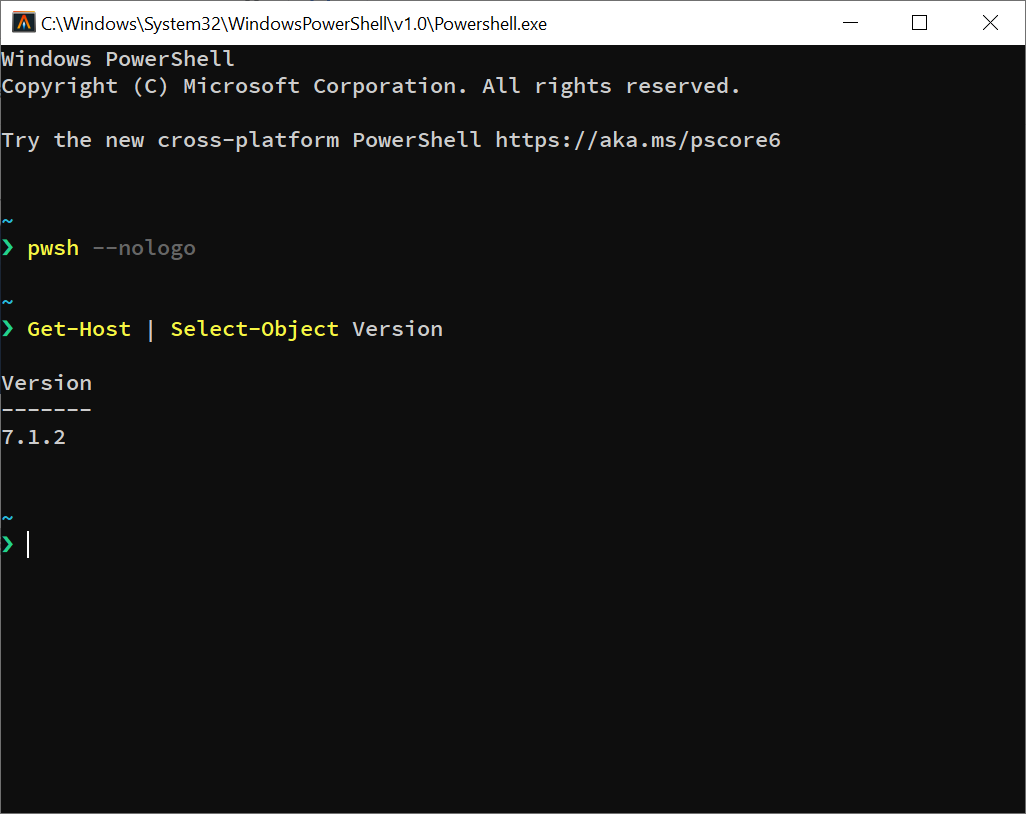Image resolution: width=1026 pixels, height=814 pixels.
Task: Click the prompt arrow glyph beside the cursor
Action: [x=8, y=544]
